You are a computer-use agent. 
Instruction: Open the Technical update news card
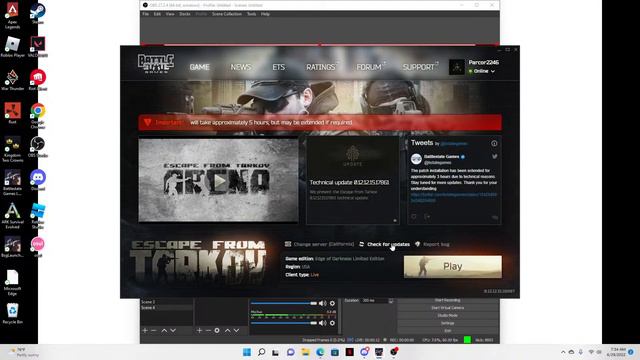pos(353,180)
